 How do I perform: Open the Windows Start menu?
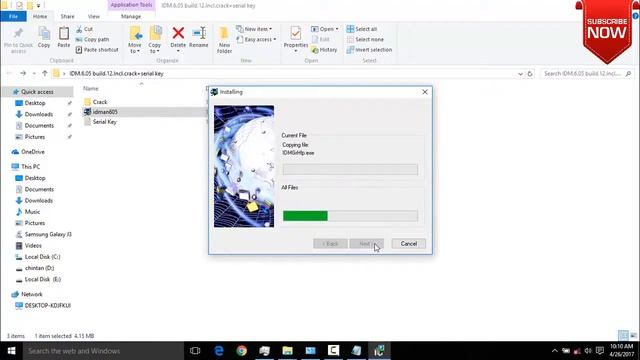(11, 351)
